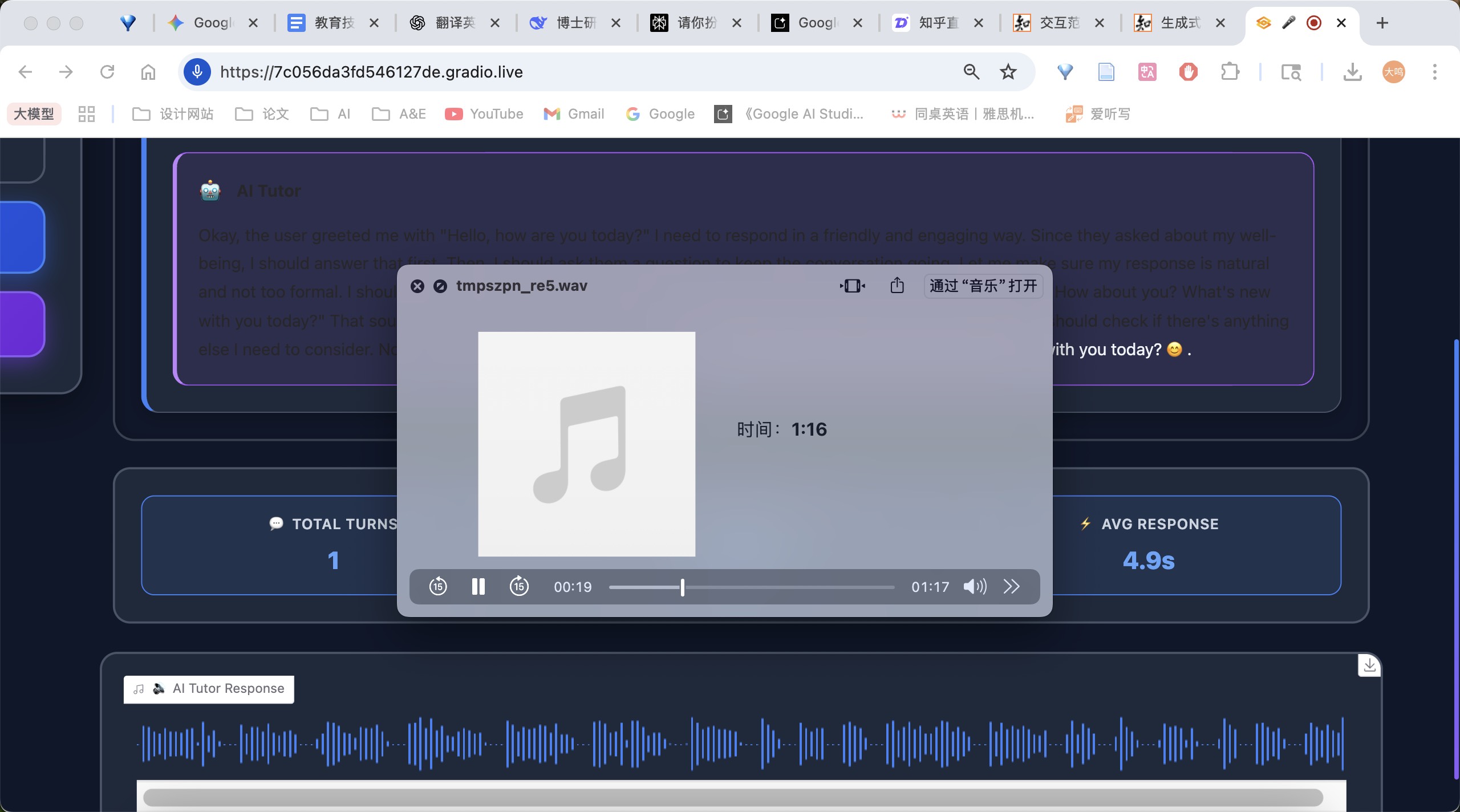
Task: Mute the Quick Look volume
Action: (975, 586)
